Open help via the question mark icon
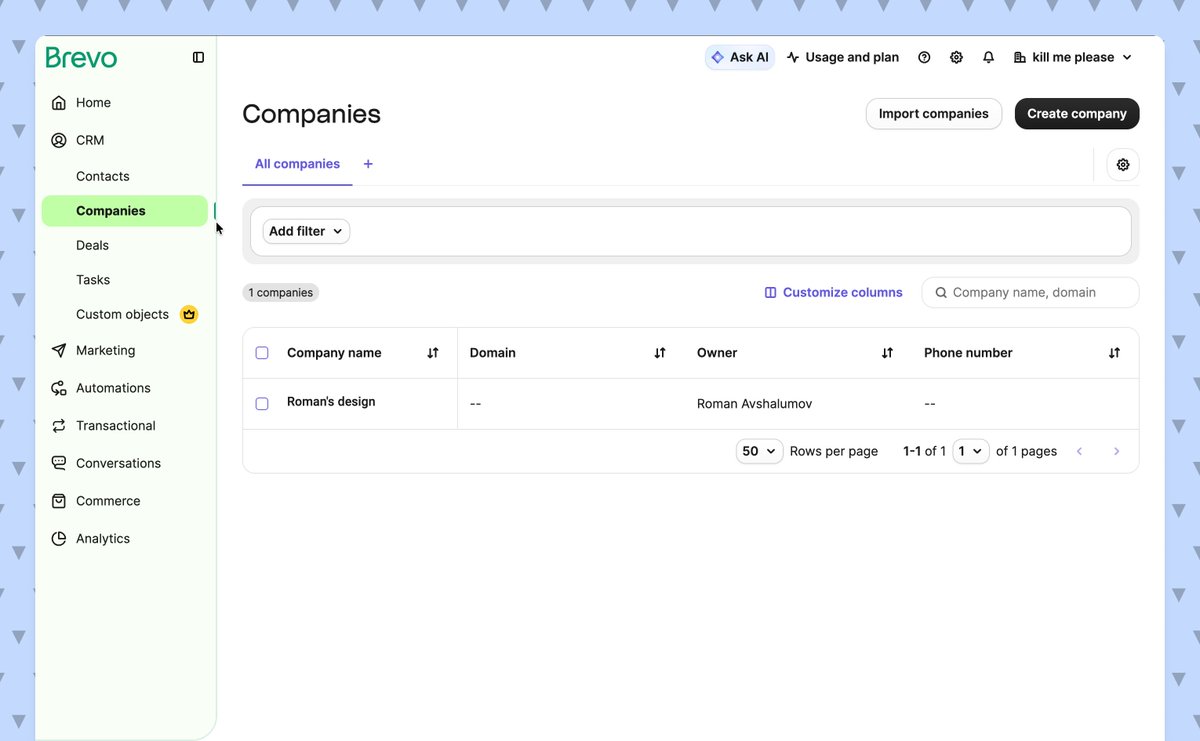The height and width of the screenshot is (741, 1200). tap(924, 58)
